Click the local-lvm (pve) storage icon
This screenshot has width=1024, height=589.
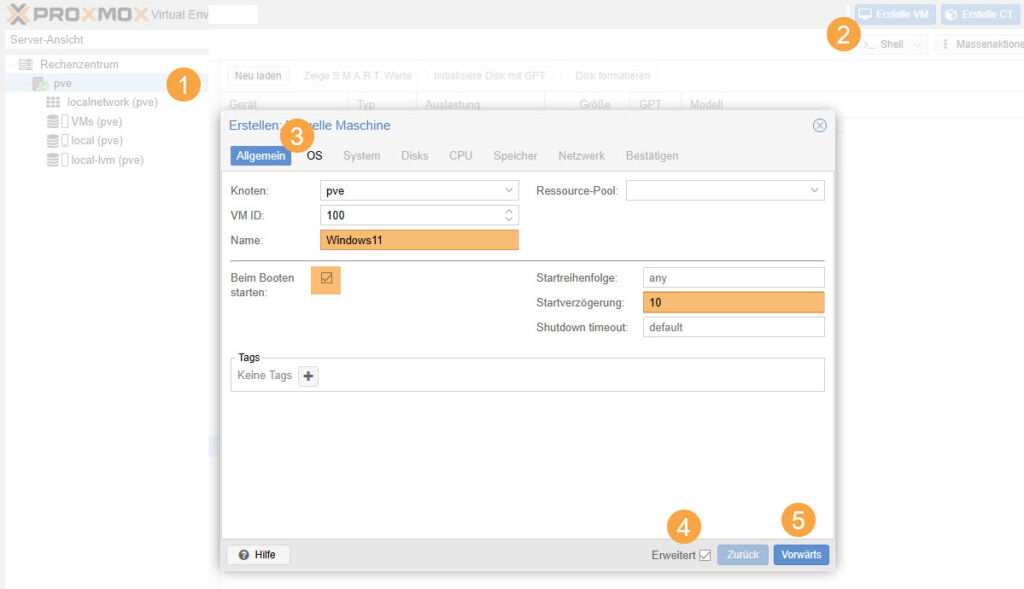pyautogui.click(x=53, y=160)
